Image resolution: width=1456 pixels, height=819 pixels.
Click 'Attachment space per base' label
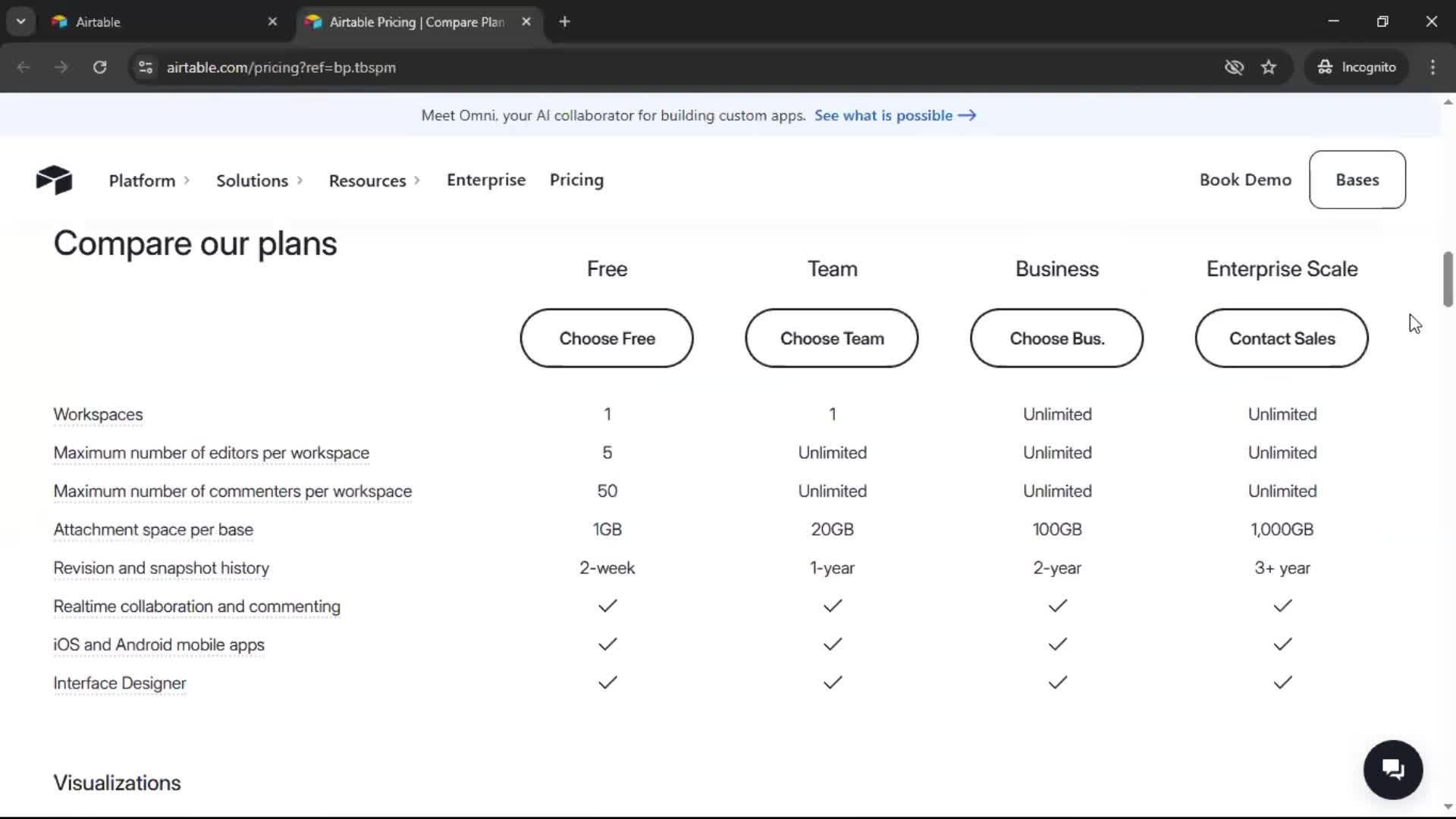coord(153,530)
